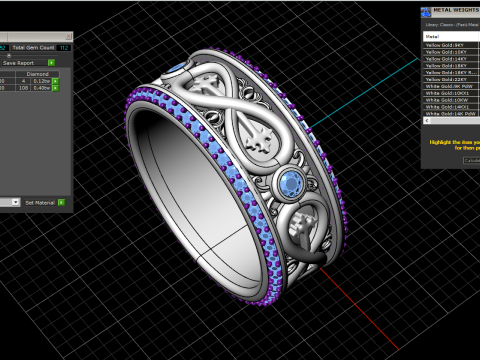
Task: Click the Total Gem Count label
Action: click(33, 48)
